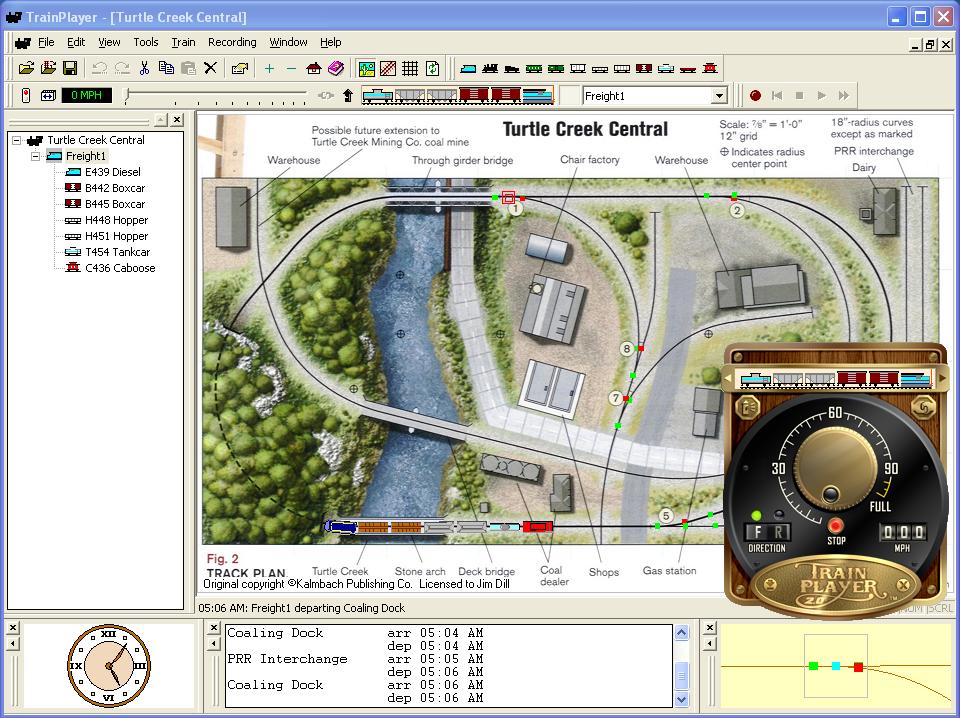Toggle the grid display toolbar button
Image resolution: width=960 pixels, height=718 pixels.
[x=410, y=68]
